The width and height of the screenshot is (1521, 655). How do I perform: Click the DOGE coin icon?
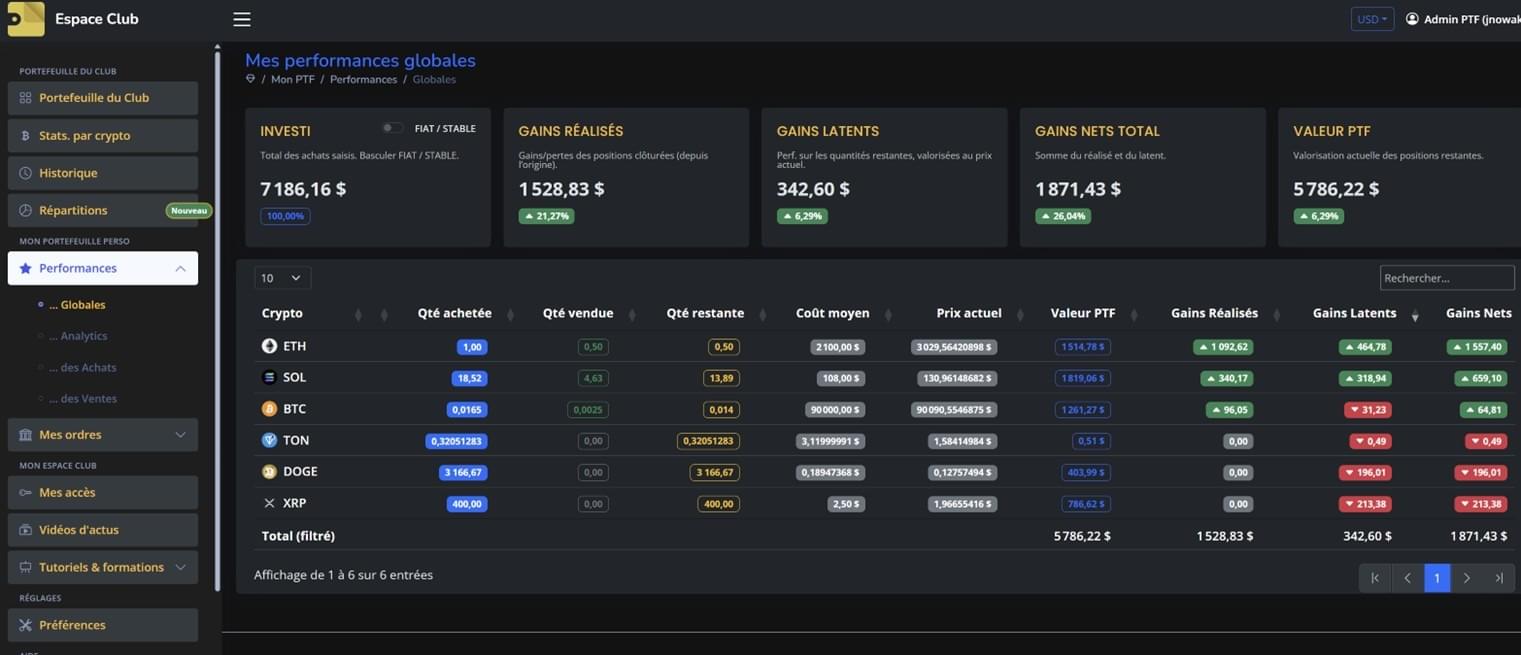click(269, 472)
